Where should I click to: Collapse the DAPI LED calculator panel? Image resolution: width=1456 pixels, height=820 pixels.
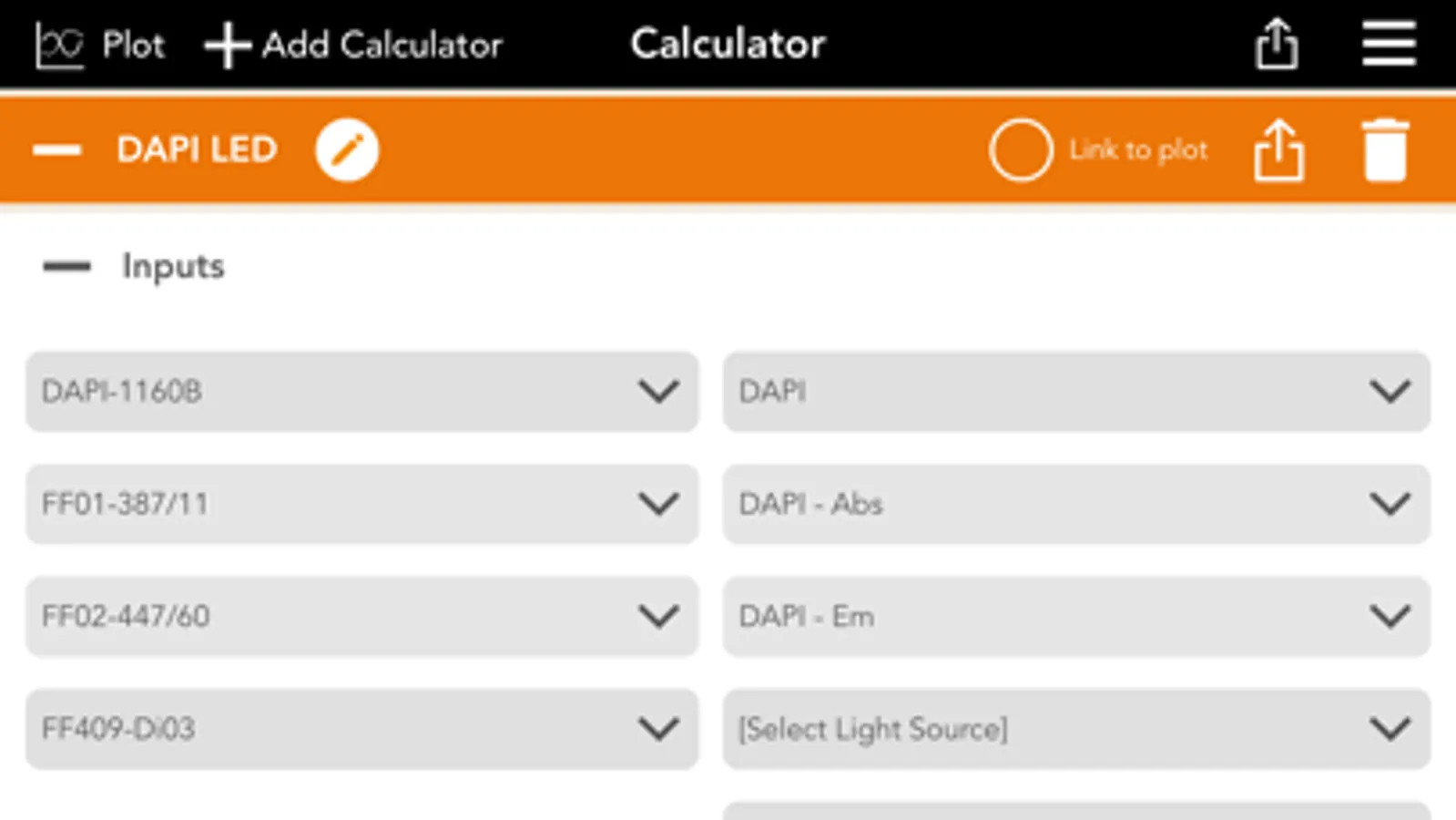point(57,150)
